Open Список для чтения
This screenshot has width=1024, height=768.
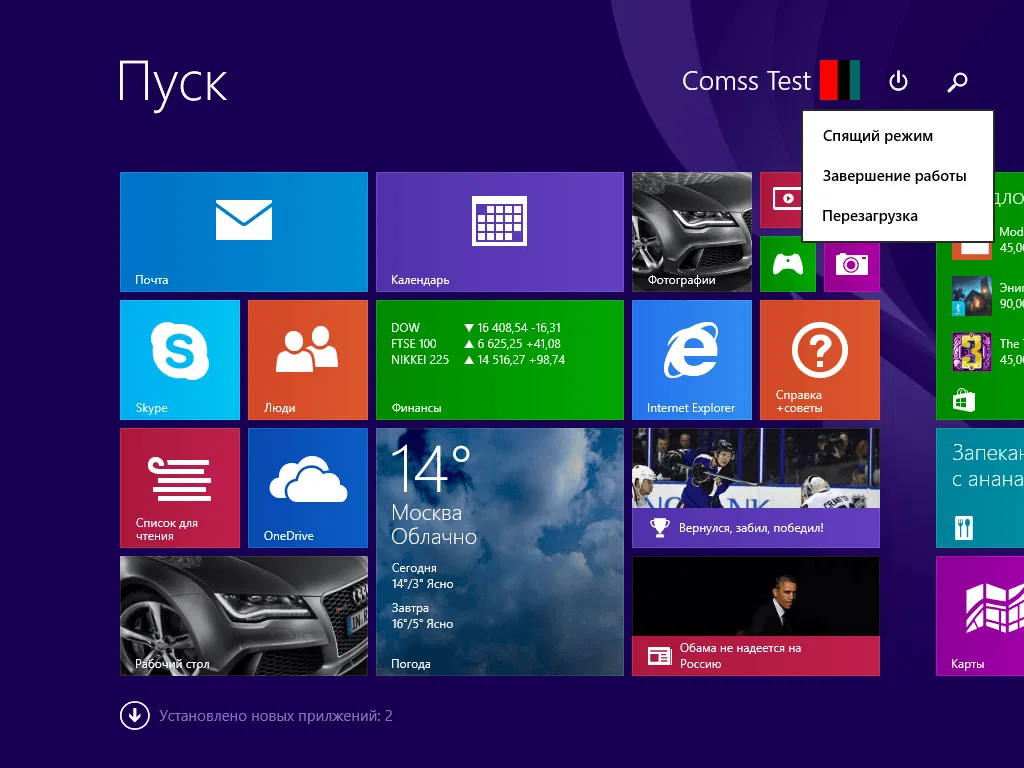180,488
